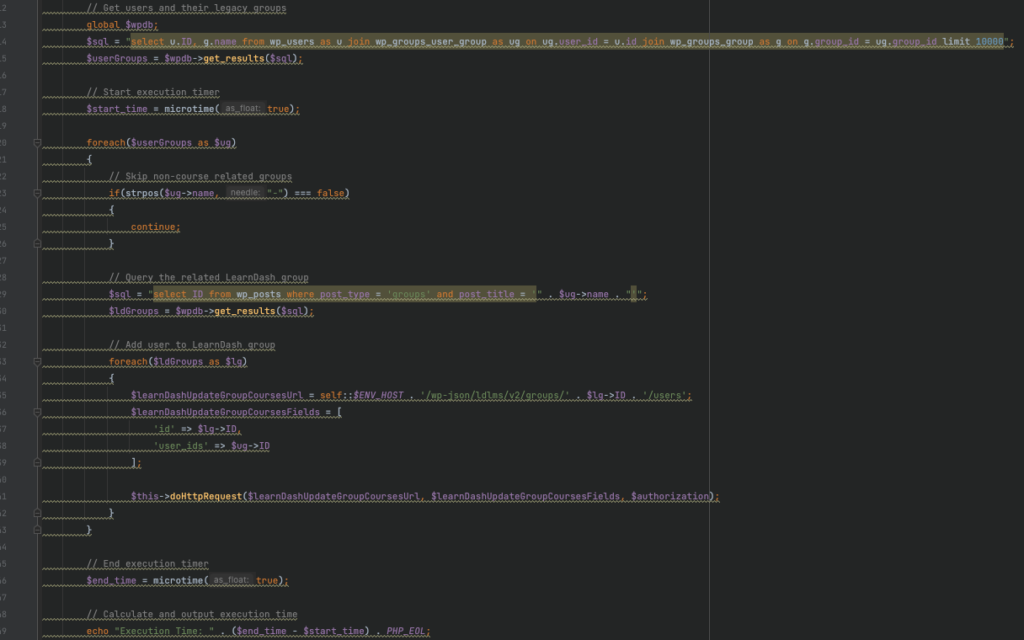Click the 'Add user to LearnDash group' comment
Viewport: 1024px width, 640px height.
pos(192,345)
